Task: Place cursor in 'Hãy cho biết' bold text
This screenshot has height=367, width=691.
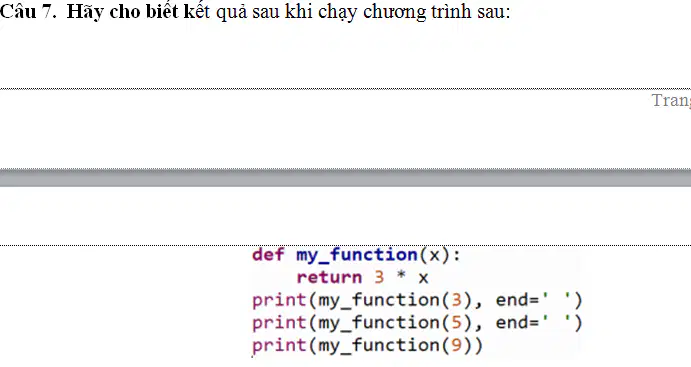Action: [x=123, y=12]
